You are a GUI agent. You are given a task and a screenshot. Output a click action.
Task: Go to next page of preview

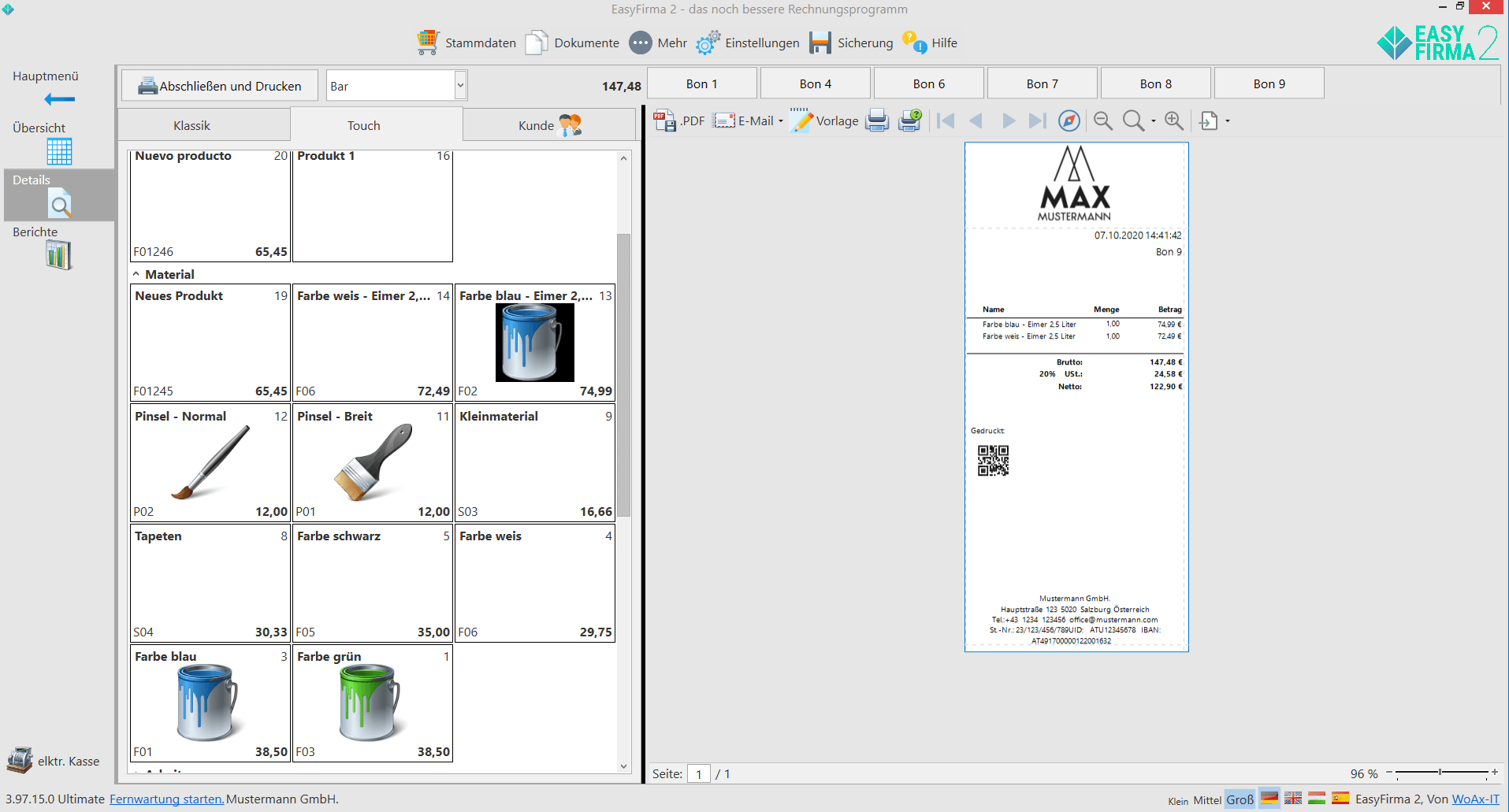point(1008,121)
